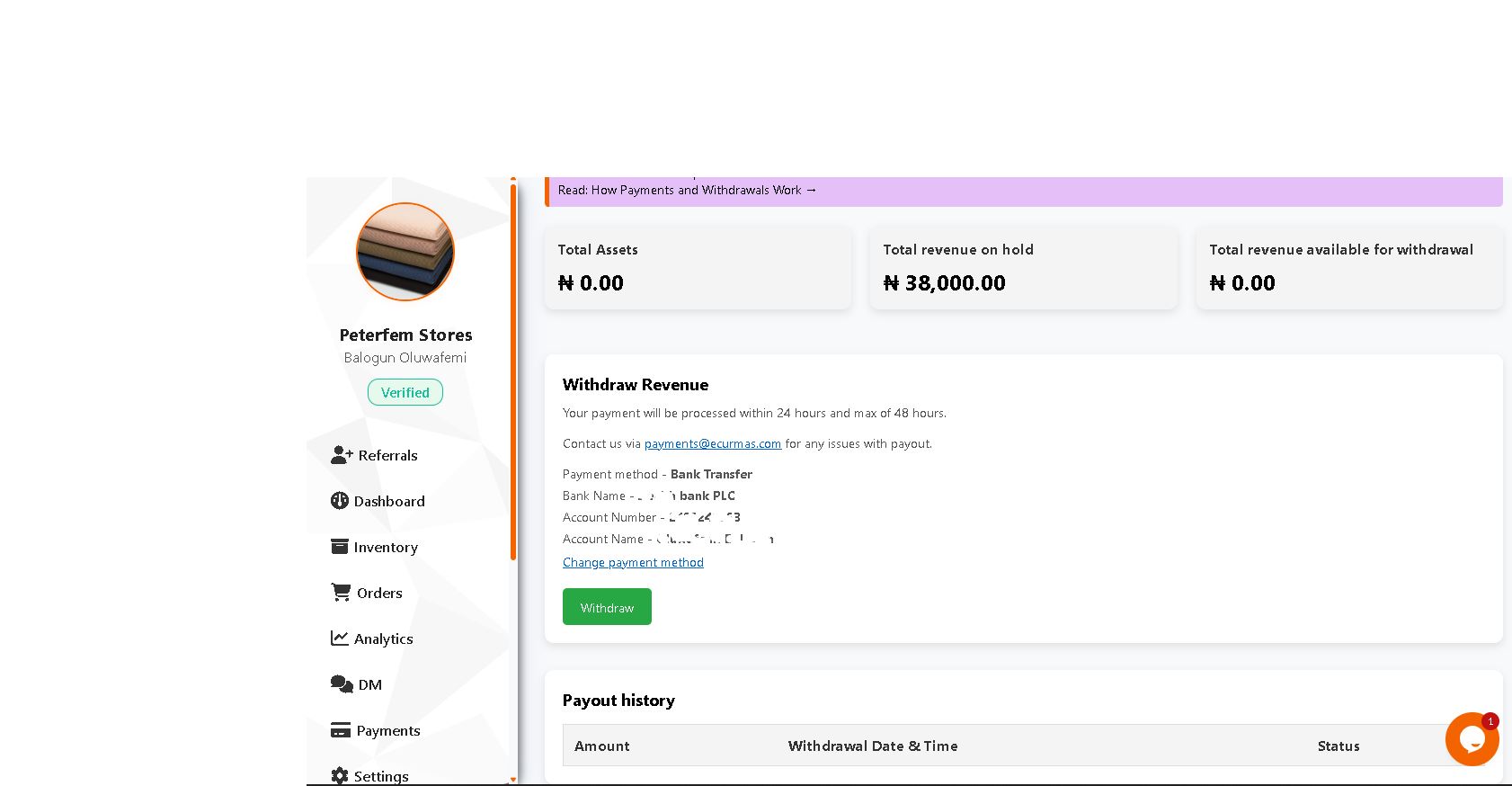Click the Payments card icon
Viewport: 1512px width, 786px height.
[340, 730]
